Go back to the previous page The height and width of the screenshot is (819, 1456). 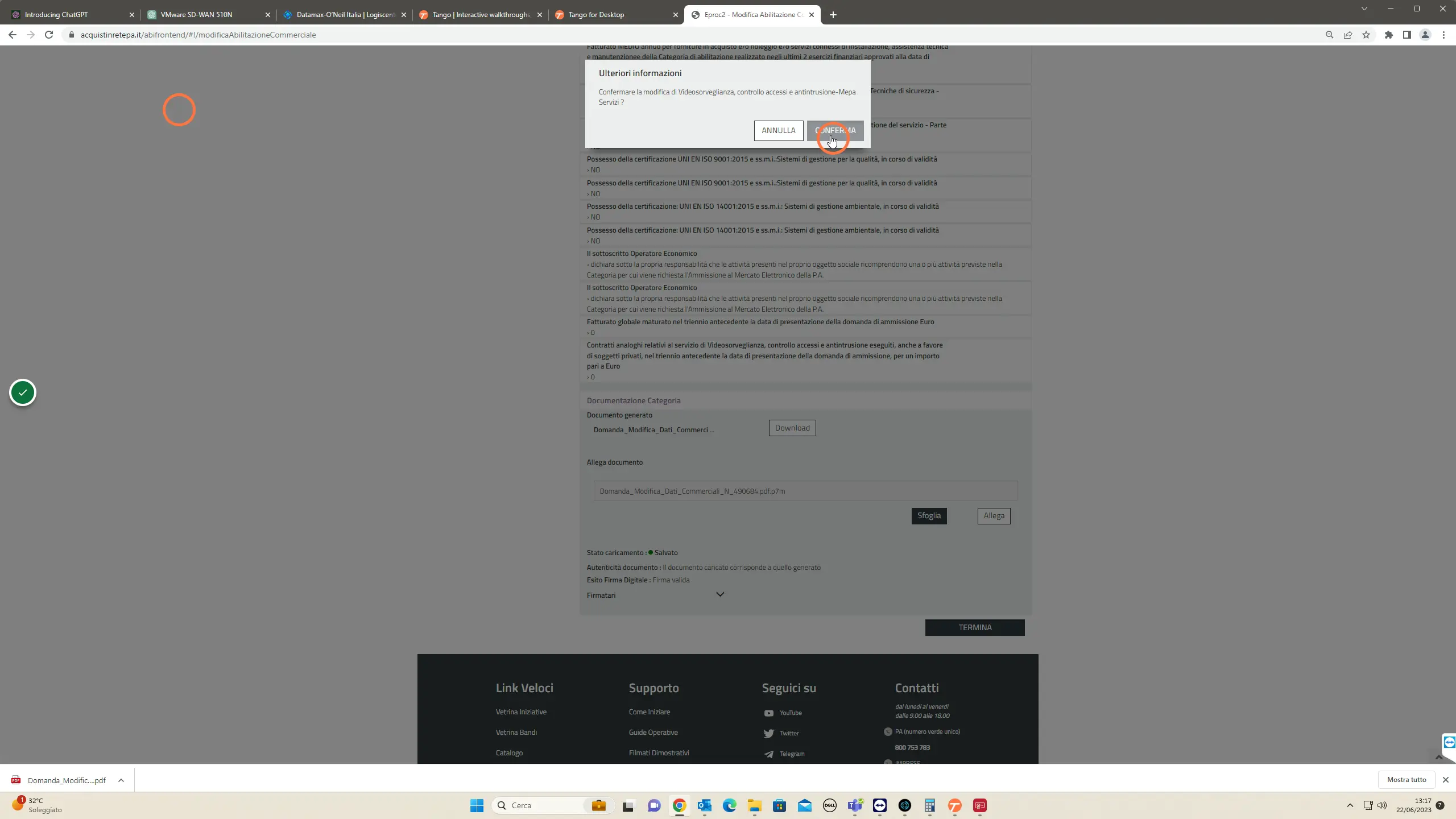(x=13, y=35)
